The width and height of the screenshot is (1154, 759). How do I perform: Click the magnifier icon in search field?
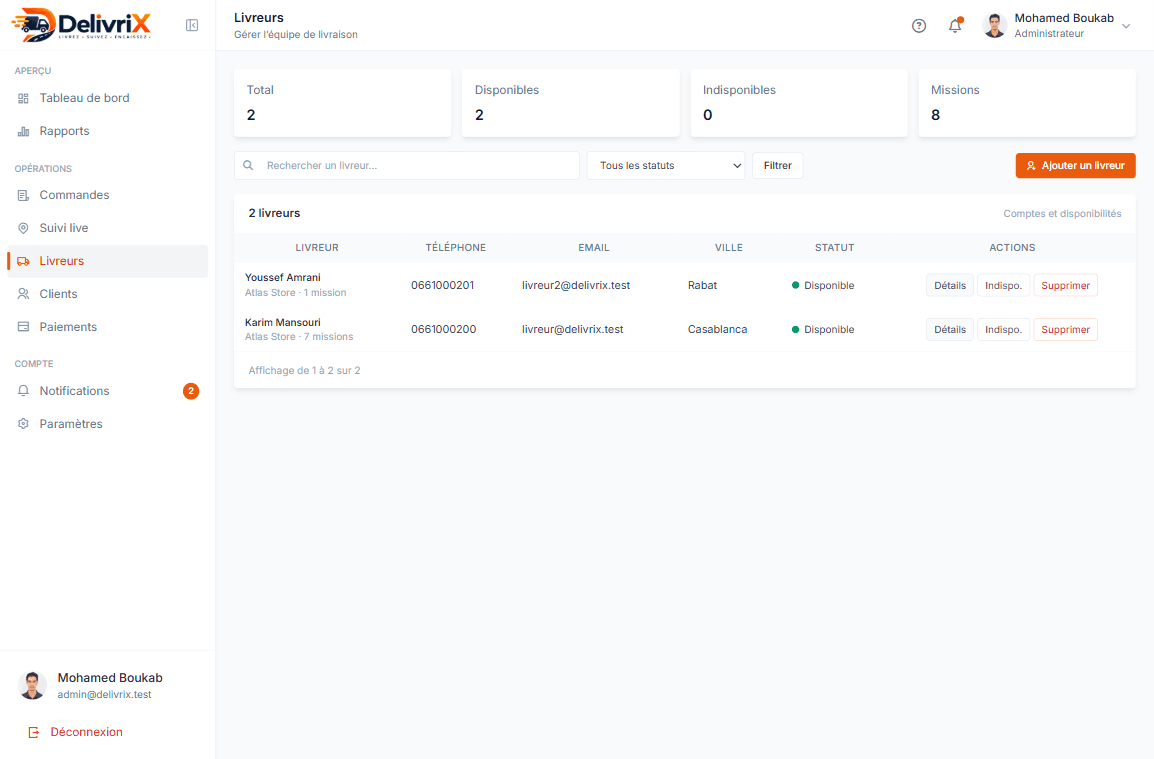click(x=249, y=166)
